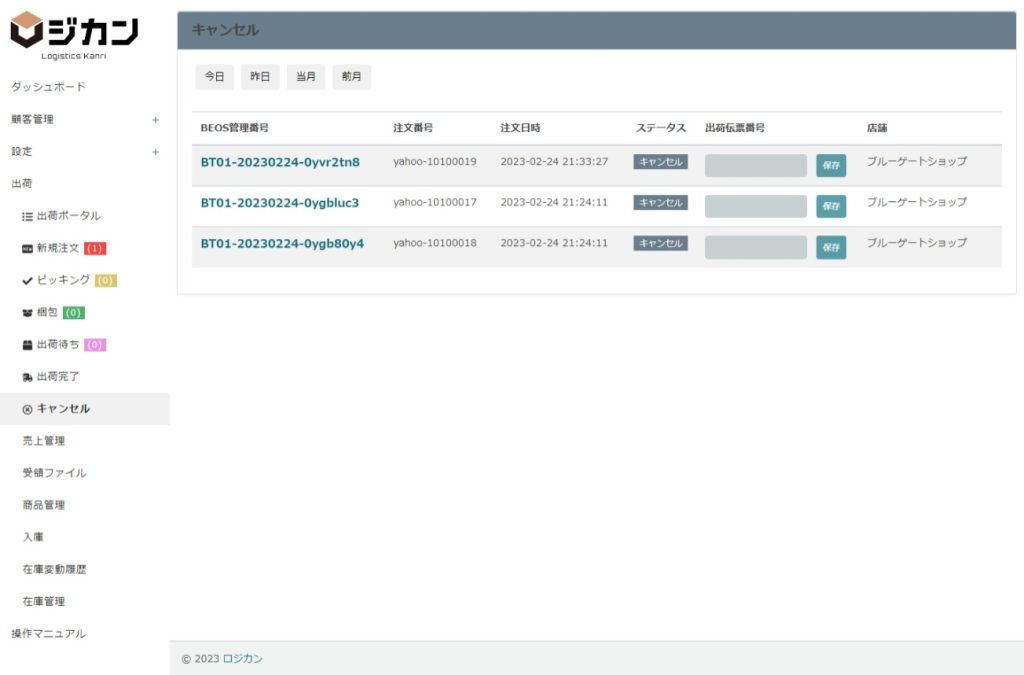This screenshot has width=1024, height=675.
Task: Select the ピッキング checkmark icon
Action: point(27,280)
